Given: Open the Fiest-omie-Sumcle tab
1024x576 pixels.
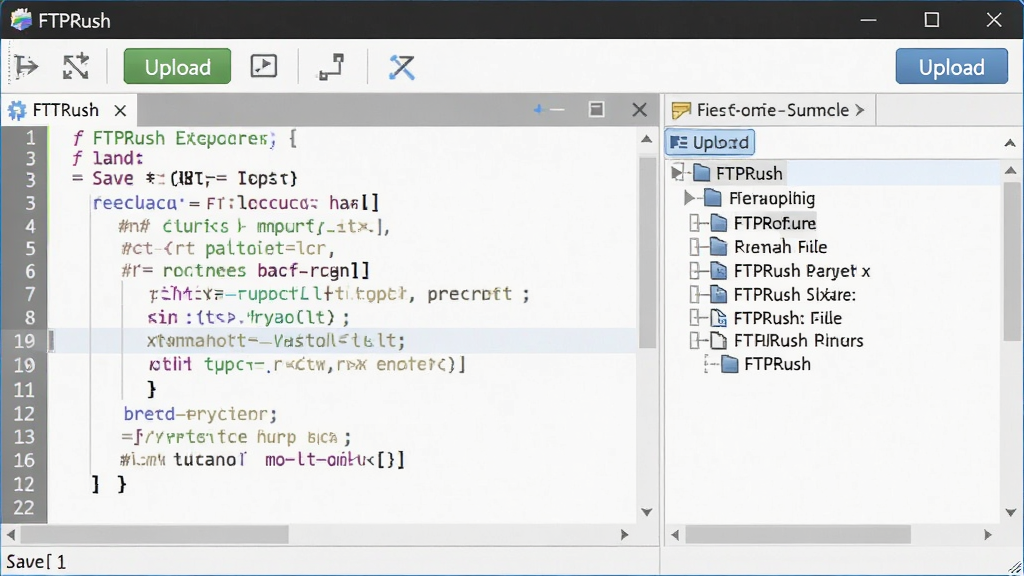Looking at the screenshot, I should tap(772, 110).
